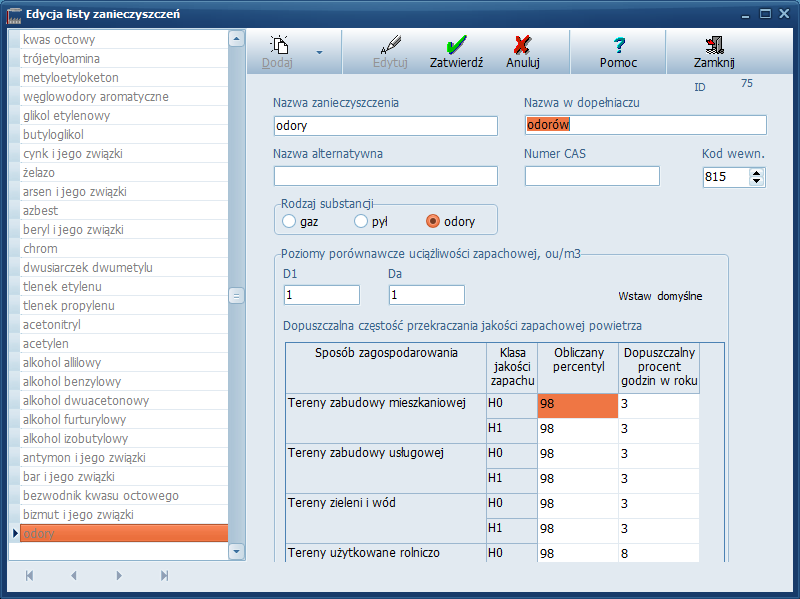
Task: Click the pollutant list scrollbar thumb
Action: pos(236,295)
